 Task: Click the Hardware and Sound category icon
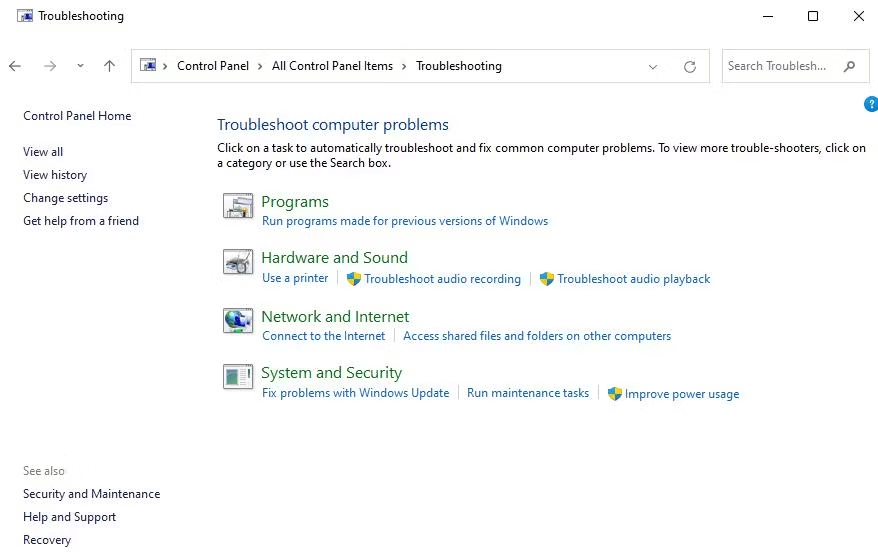[238, 263]
